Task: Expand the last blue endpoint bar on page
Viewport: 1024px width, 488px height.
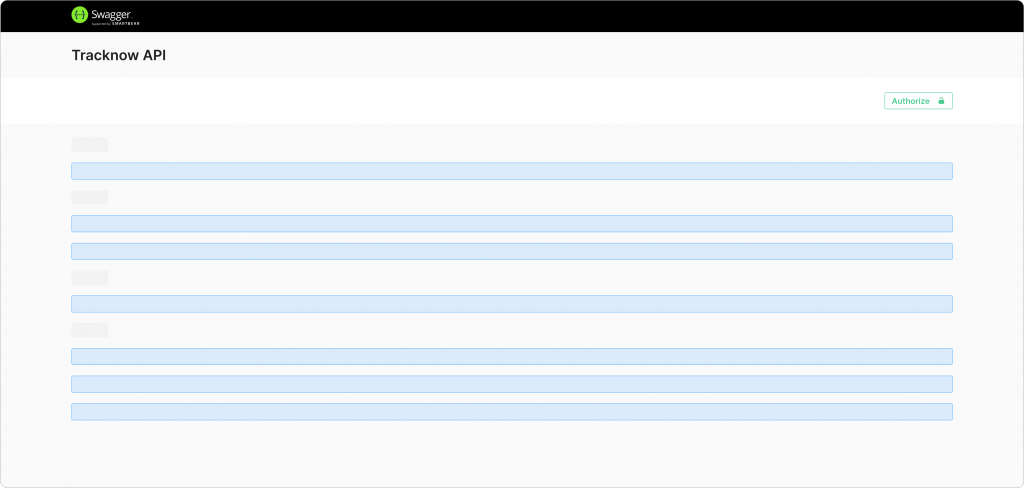Action: click(511, 412)
